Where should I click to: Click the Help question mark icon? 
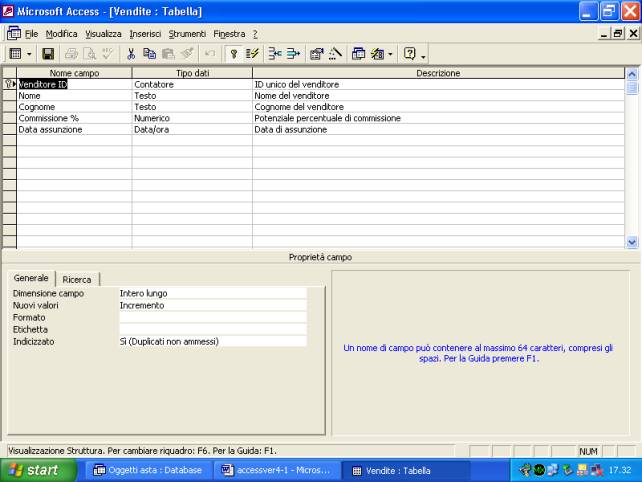click(409, 54)
